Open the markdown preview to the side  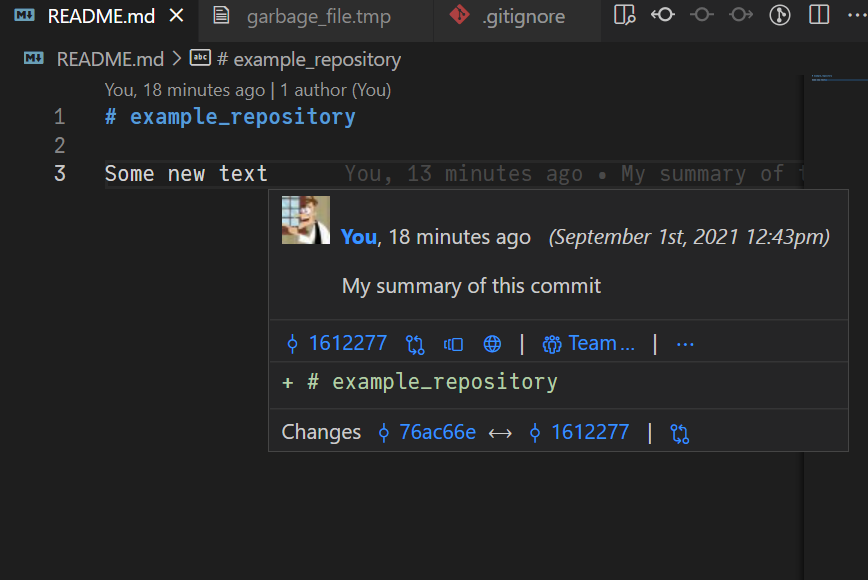pyautogui.click(x=625, y=15)
